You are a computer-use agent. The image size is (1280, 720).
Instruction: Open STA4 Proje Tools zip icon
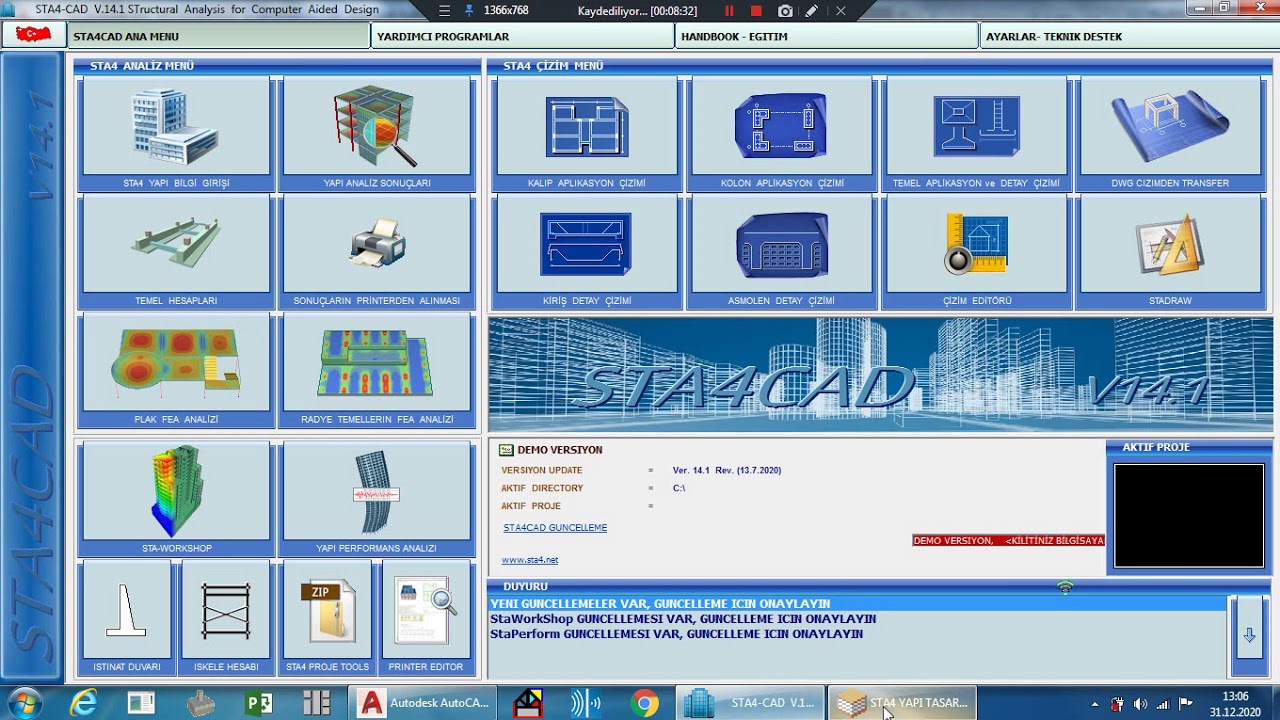327,618
